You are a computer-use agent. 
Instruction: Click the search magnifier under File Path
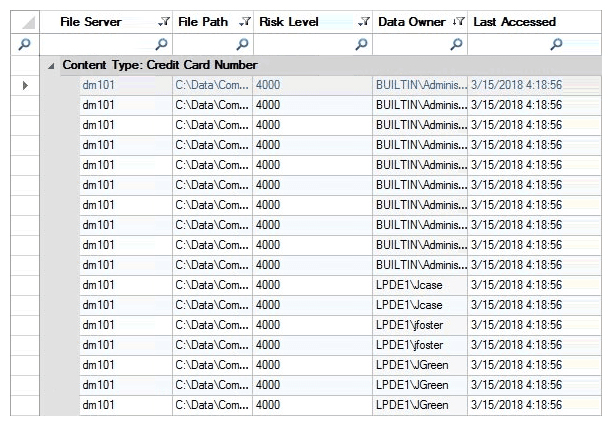[x=242, y=44]
